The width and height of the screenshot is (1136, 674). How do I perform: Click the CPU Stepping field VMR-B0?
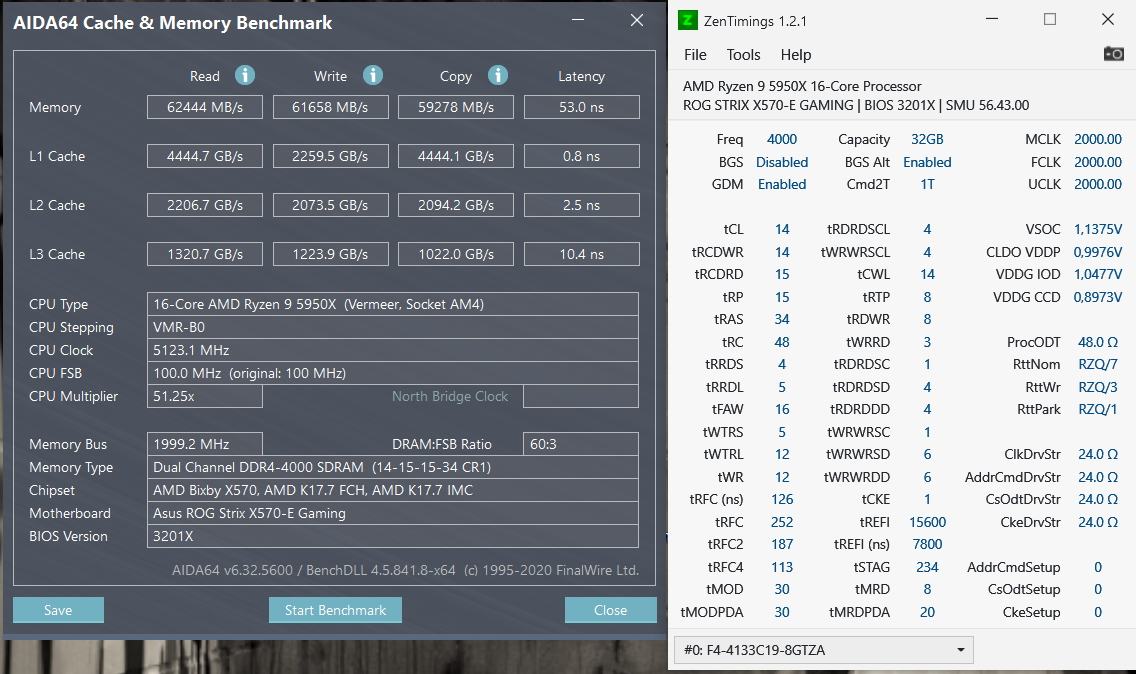point(393,328)
